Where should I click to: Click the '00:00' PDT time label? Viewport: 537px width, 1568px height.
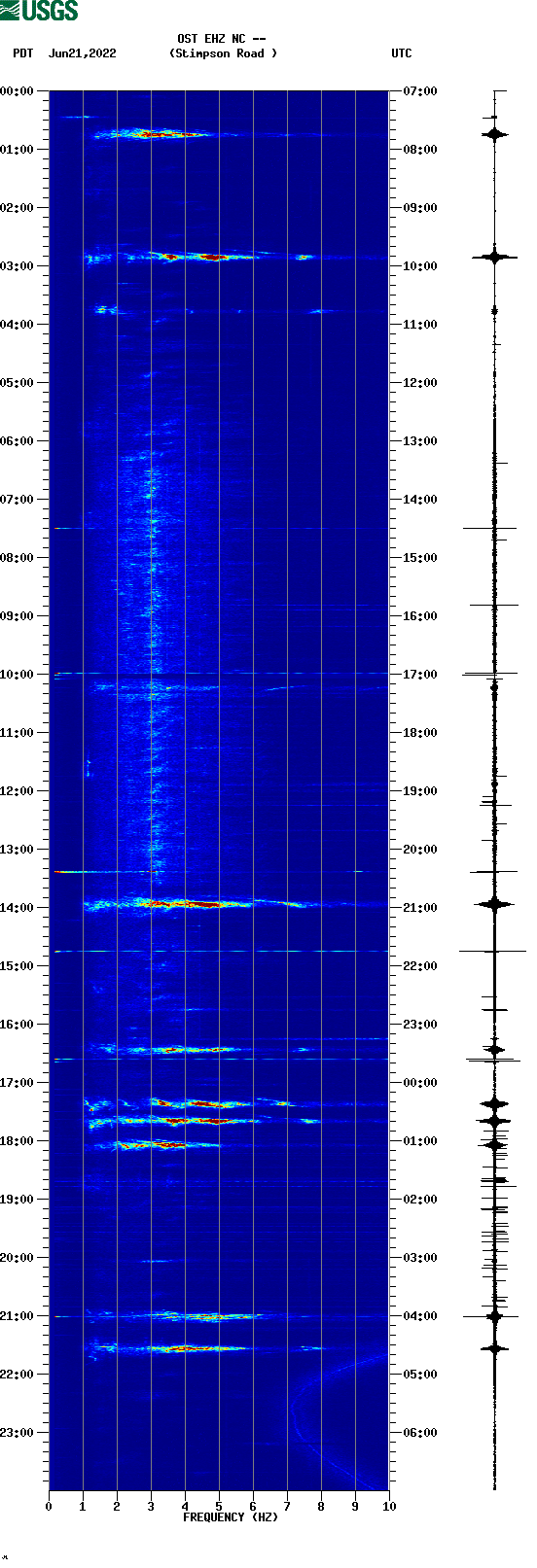point(17,90)
